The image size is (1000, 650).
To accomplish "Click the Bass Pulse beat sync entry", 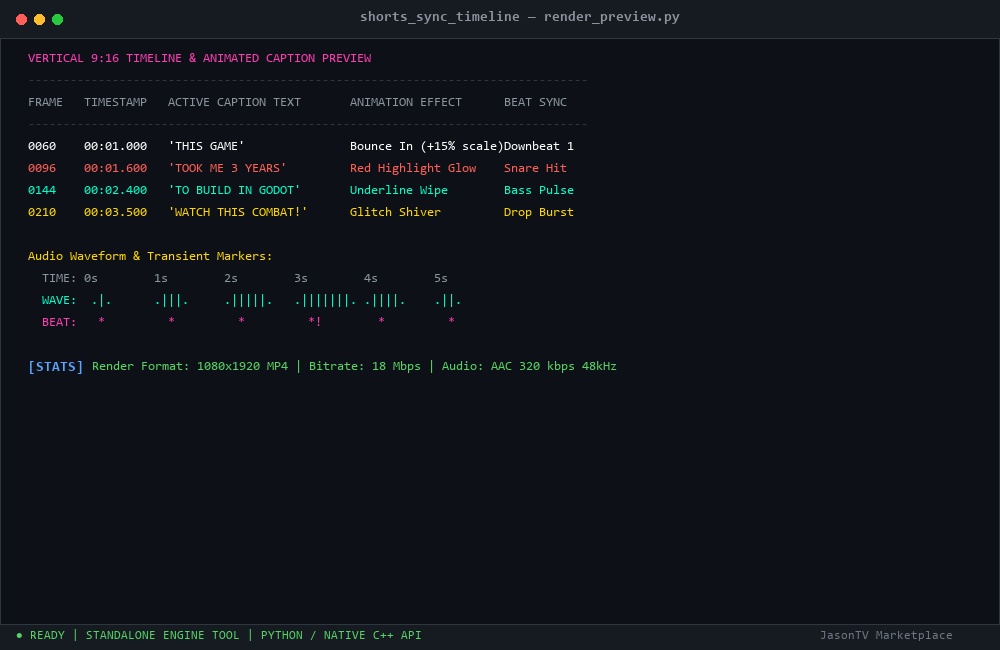I will pos(539,190).
